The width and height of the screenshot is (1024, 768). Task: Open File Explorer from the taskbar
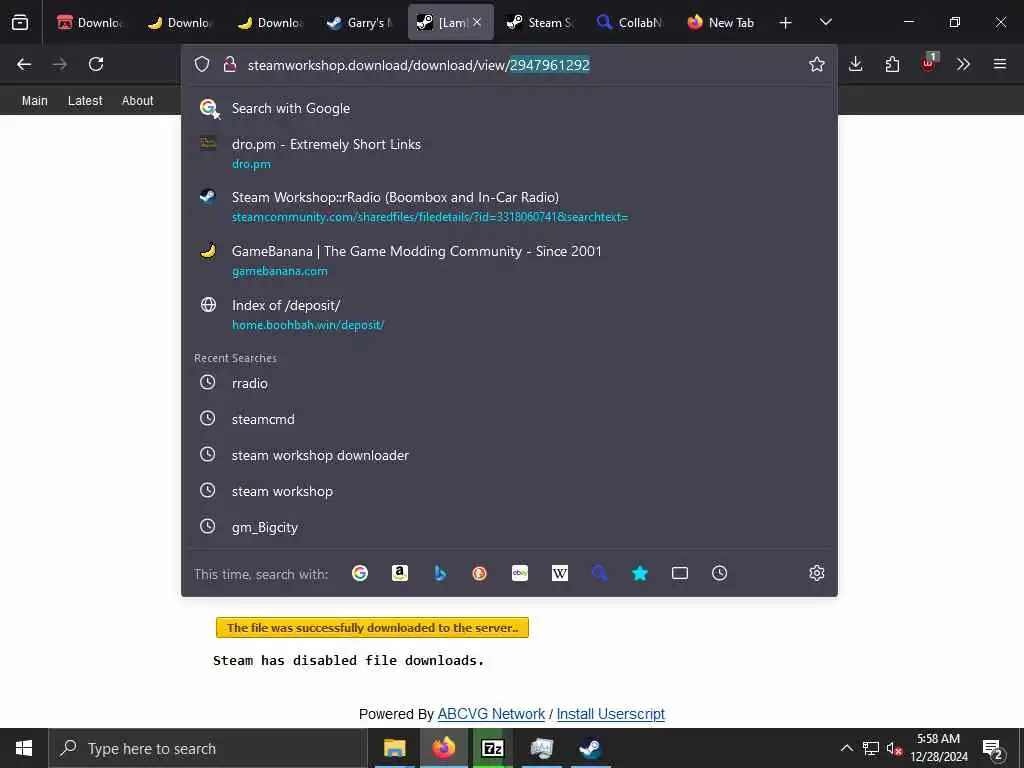tap(394, 748)
